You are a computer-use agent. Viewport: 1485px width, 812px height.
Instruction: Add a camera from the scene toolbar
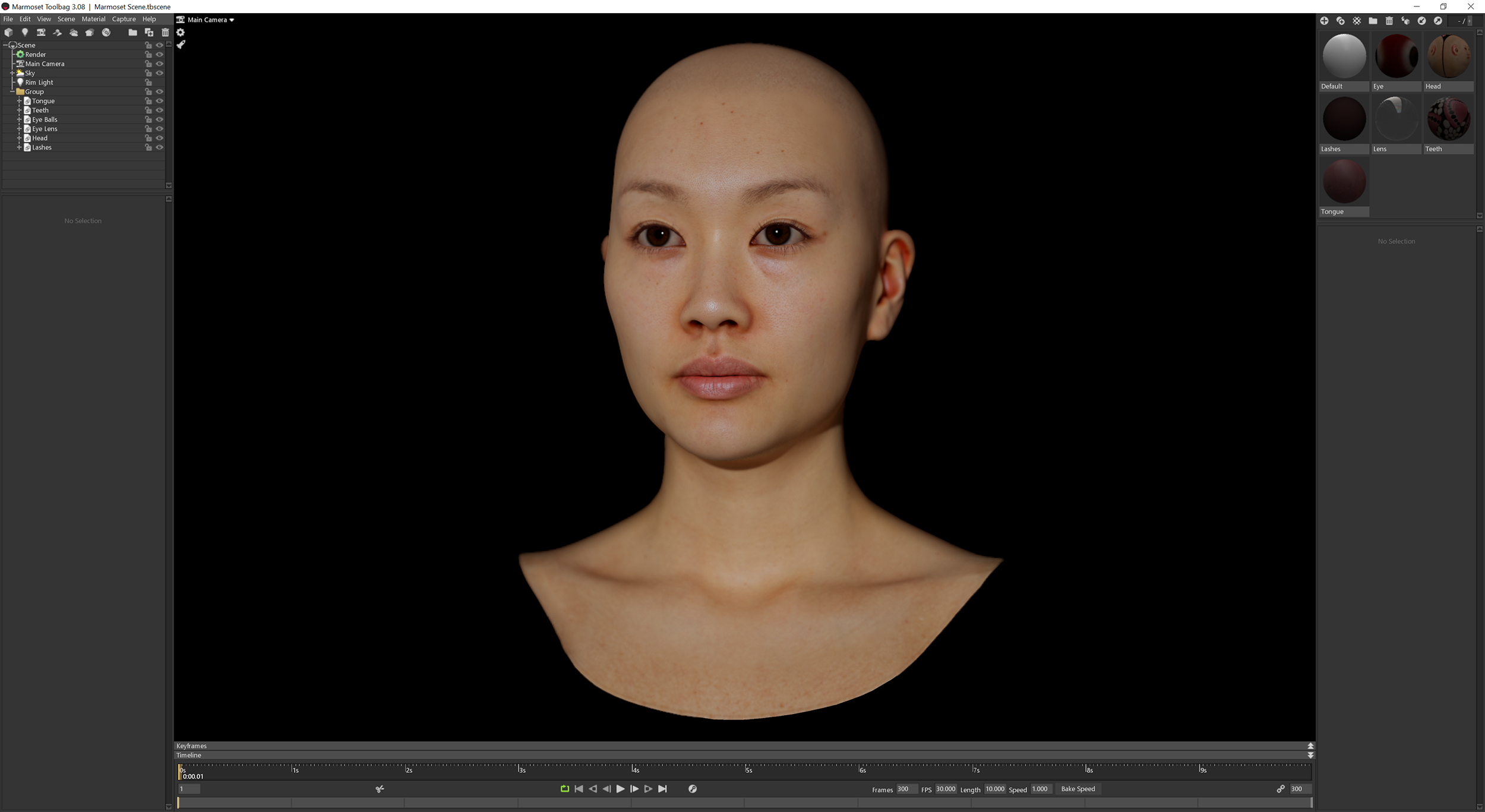coord(42,33)
